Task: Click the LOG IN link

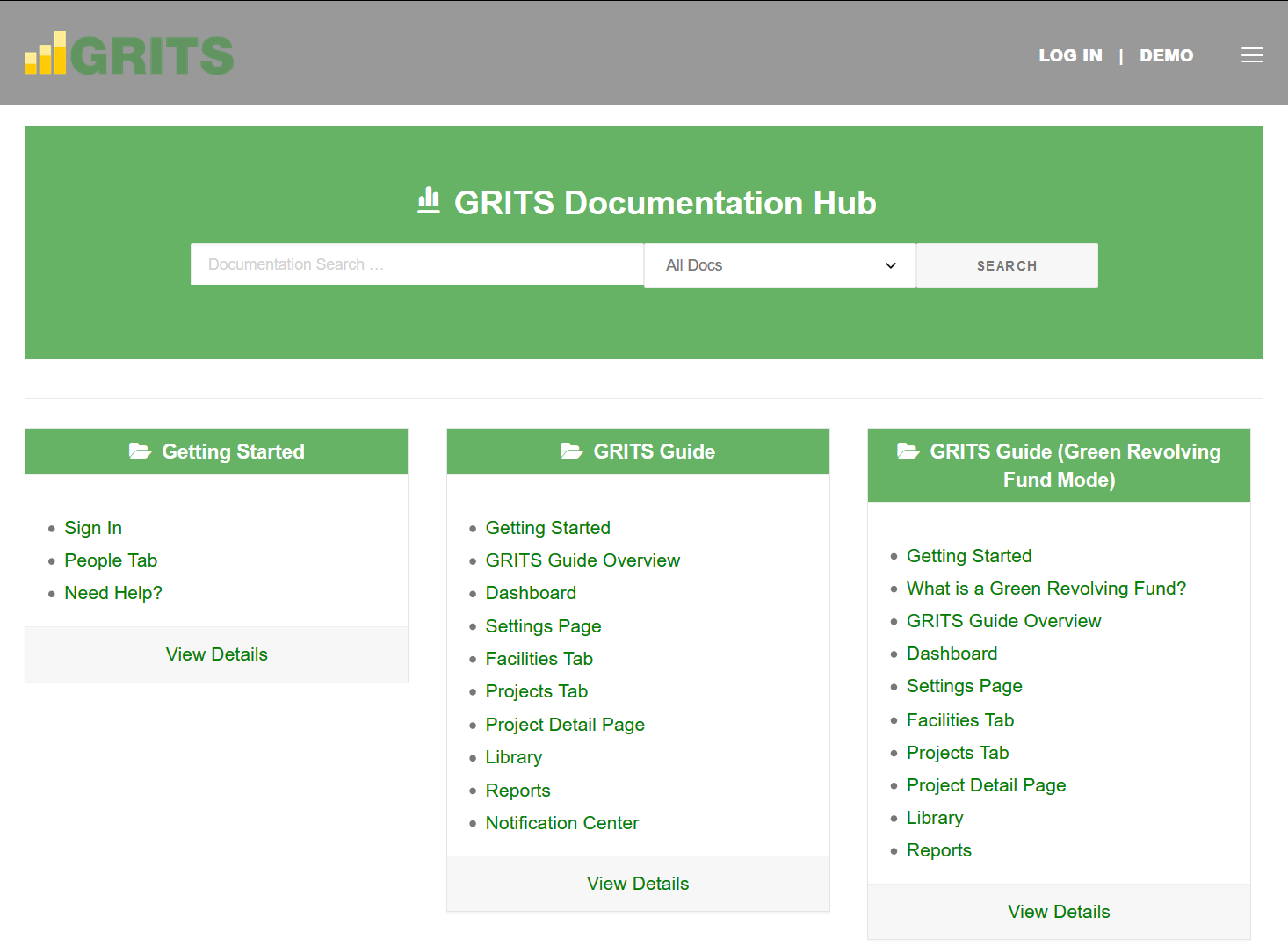Action: pyautogui.click(x=1070, y=55)
